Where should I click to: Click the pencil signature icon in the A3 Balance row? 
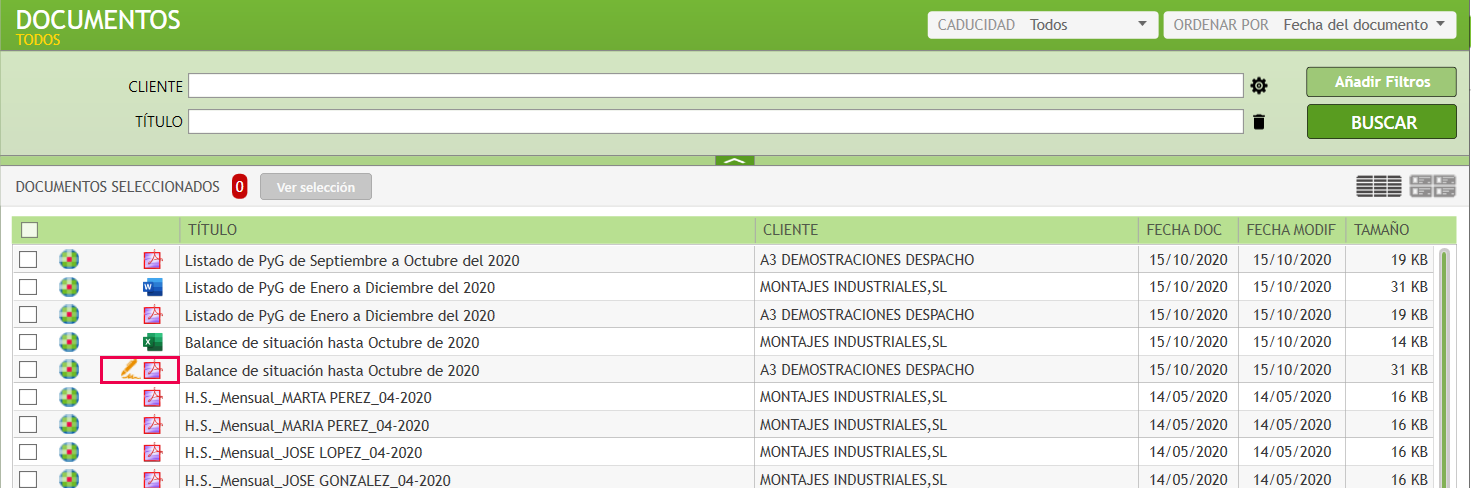pyautogui.click(x=129, y=370)
